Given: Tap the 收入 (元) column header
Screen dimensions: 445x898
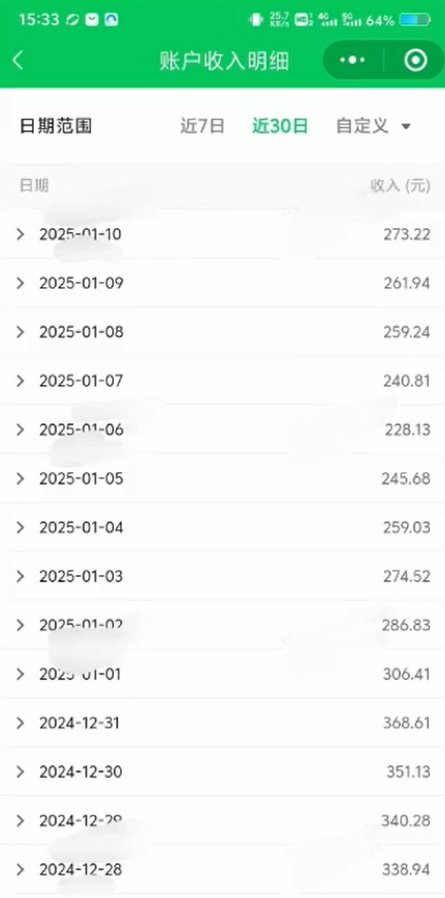Looking at the screenshot, I should [400, 186].
